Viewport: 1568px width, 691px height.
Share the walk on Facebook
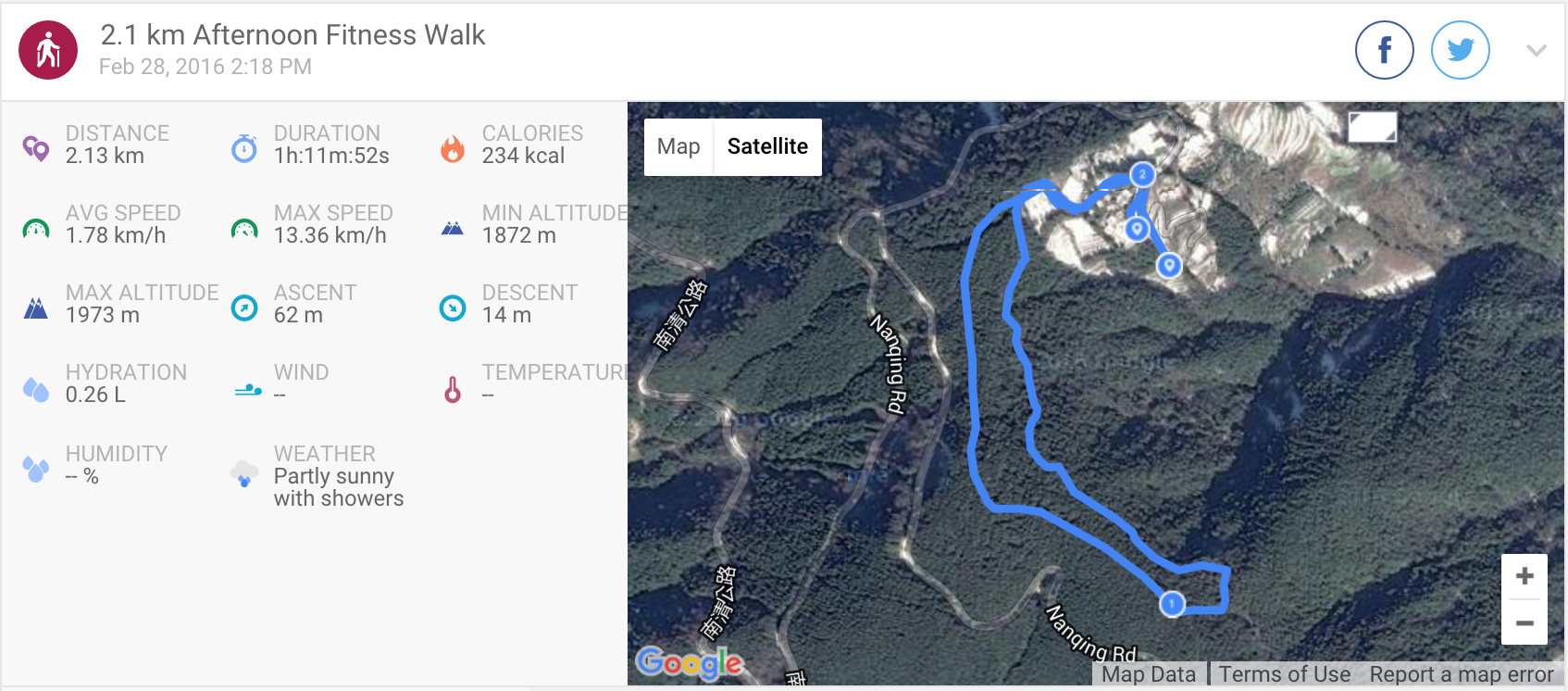(x=1384, y=50)
